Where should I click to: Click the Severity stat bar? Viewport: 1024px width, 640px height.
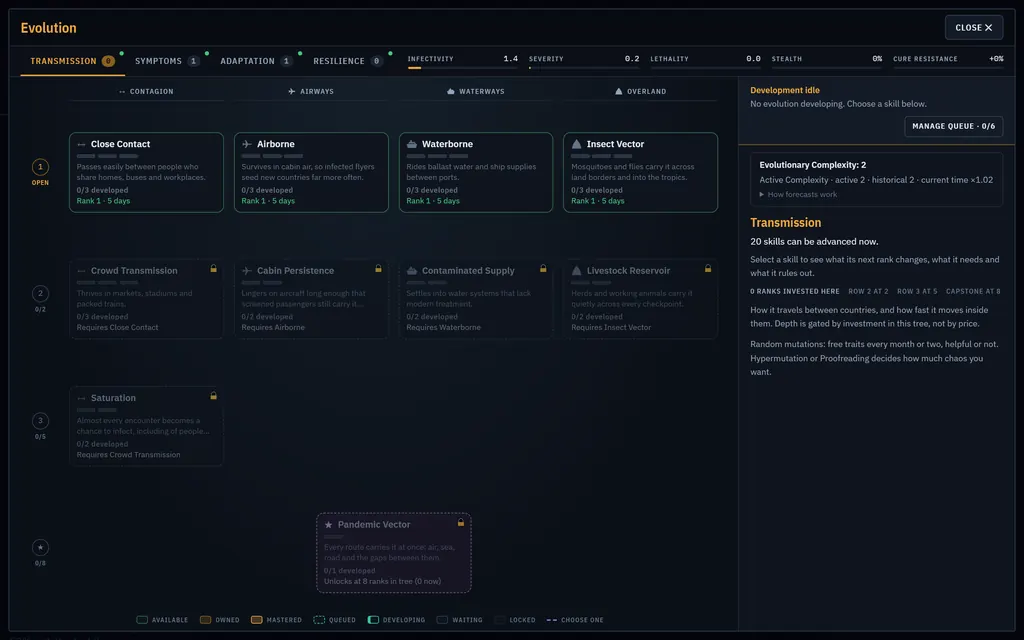pos(584,68)
